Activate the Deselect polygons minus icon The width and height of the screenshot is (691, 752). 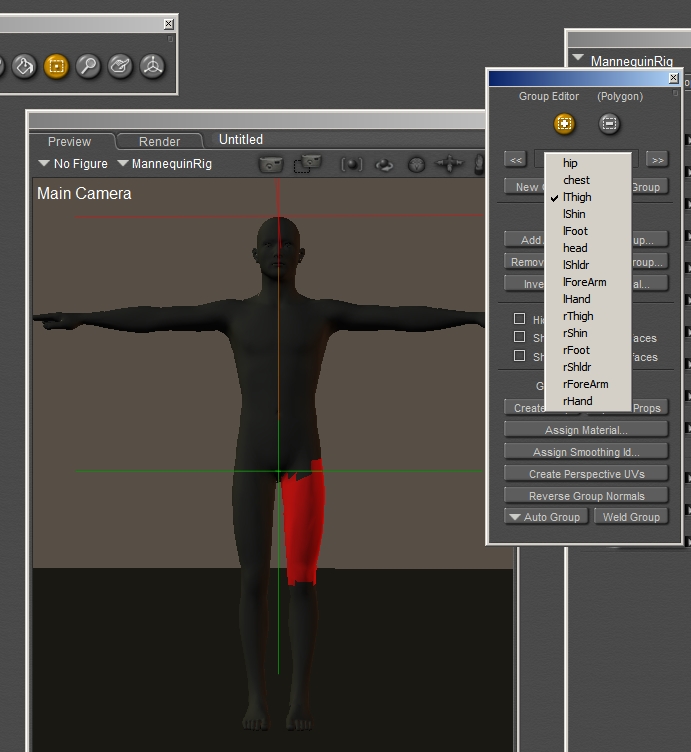[608, 124]
